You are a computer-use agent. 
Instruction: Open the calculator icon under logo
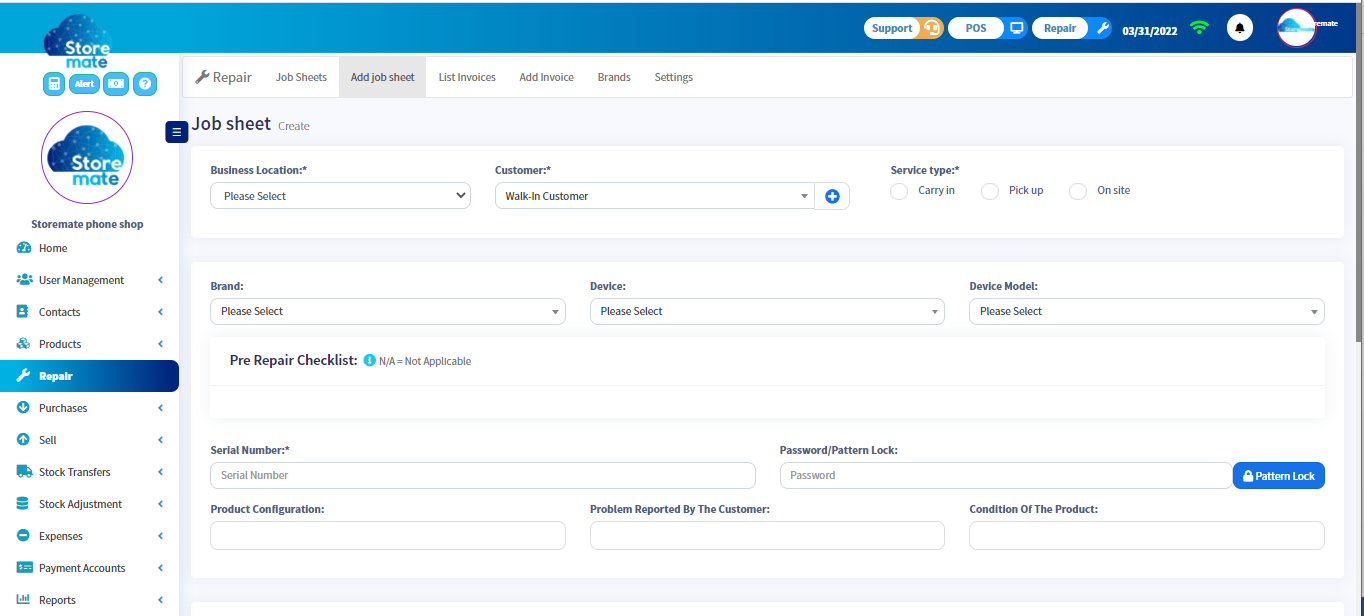click(x=54, y=84)
